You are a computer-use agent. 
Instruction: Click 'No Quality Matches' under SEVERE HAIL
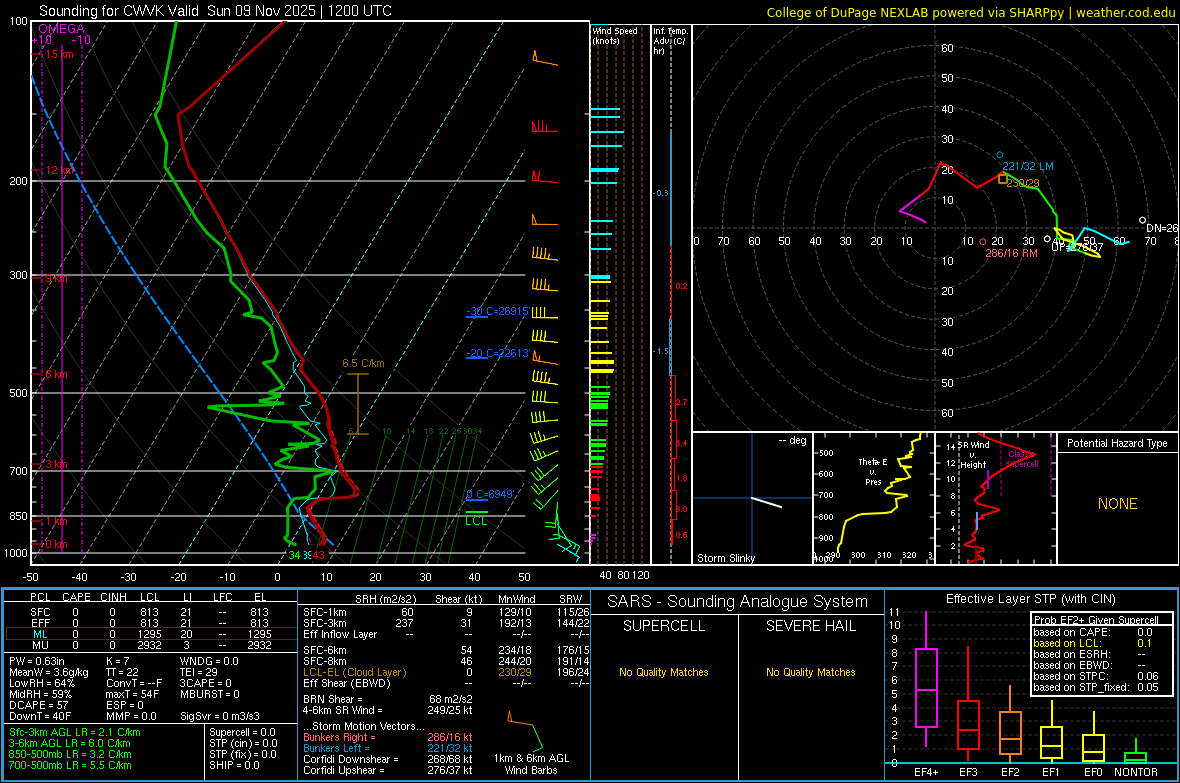tap(810, 672)
